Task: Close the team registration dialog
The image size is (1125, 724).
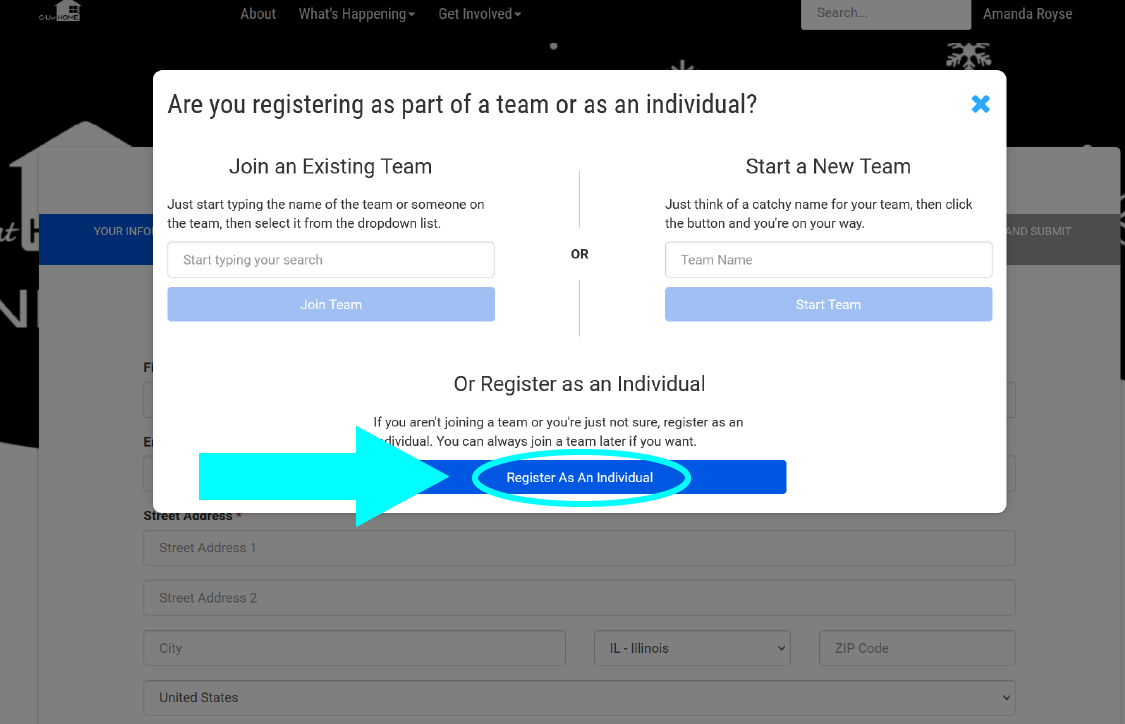Action: (x=980, y=104)
